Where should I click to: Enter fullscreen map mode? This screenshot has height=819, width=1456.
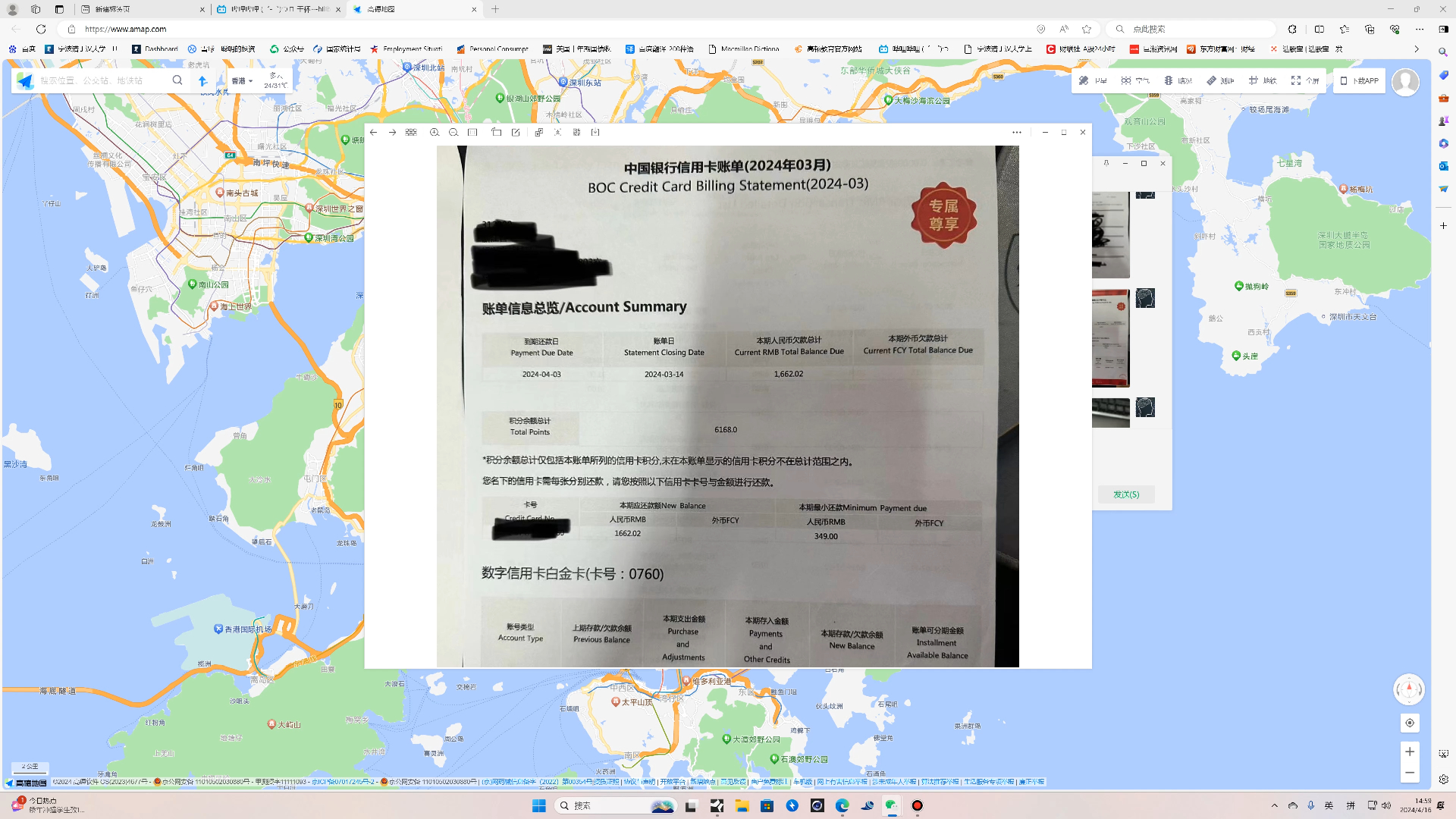coord(1305,80)
